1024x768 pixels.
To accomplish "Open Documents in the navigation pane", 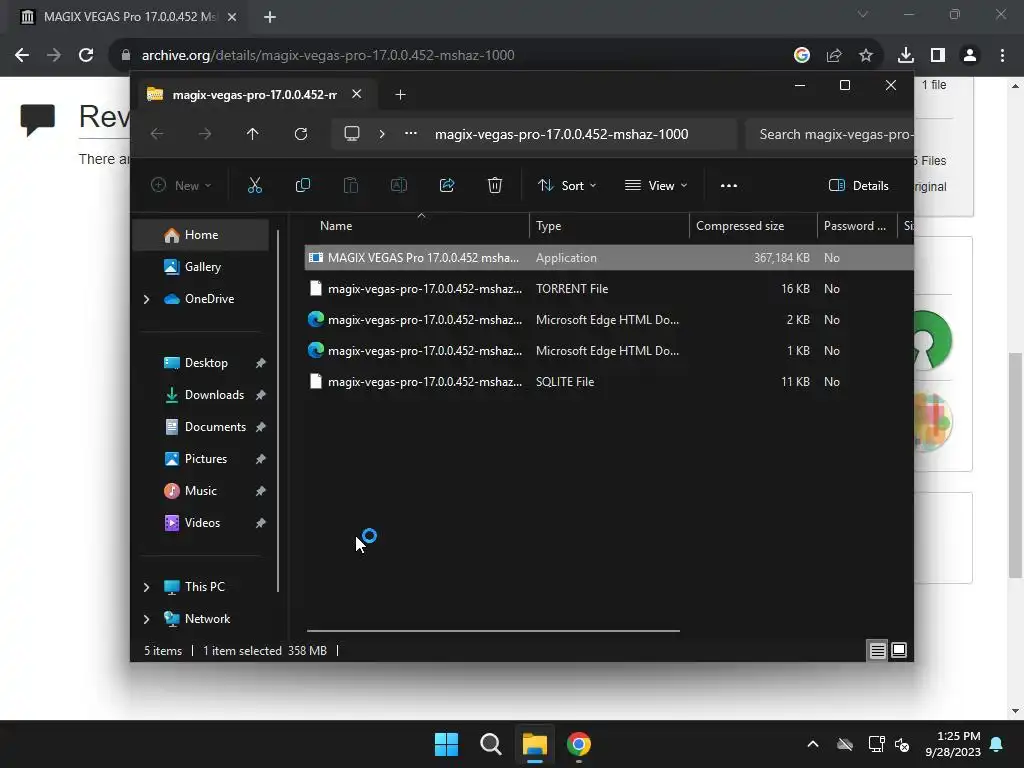I will tap(200, 427).
